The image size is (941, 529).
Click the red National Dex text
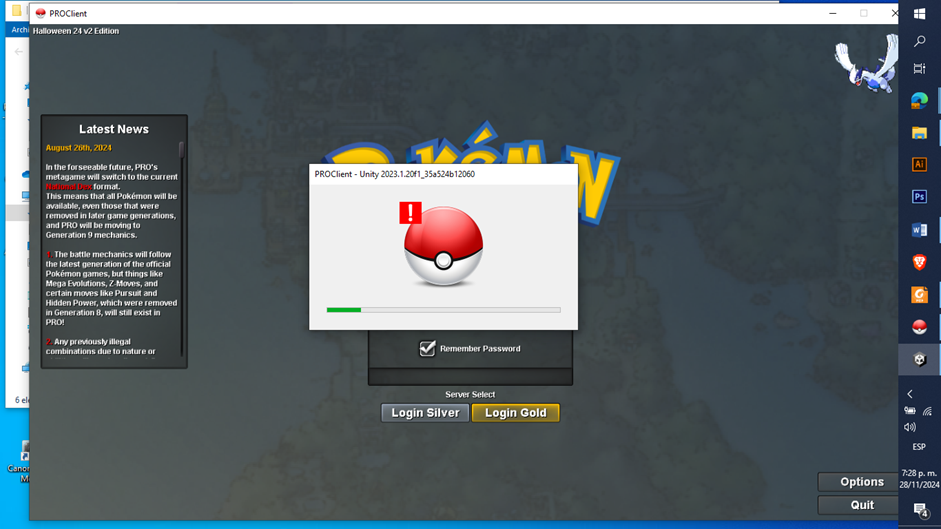pyautogui.click(x=69, y=187)
